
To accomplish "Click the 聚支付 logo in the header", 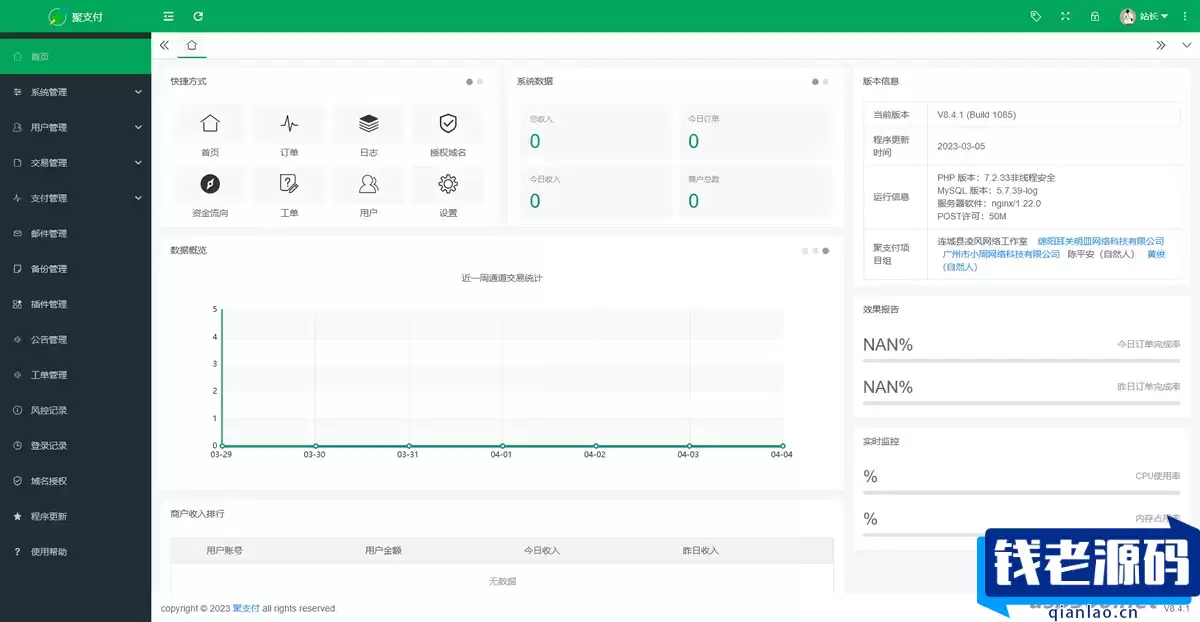I will (75, 17).
